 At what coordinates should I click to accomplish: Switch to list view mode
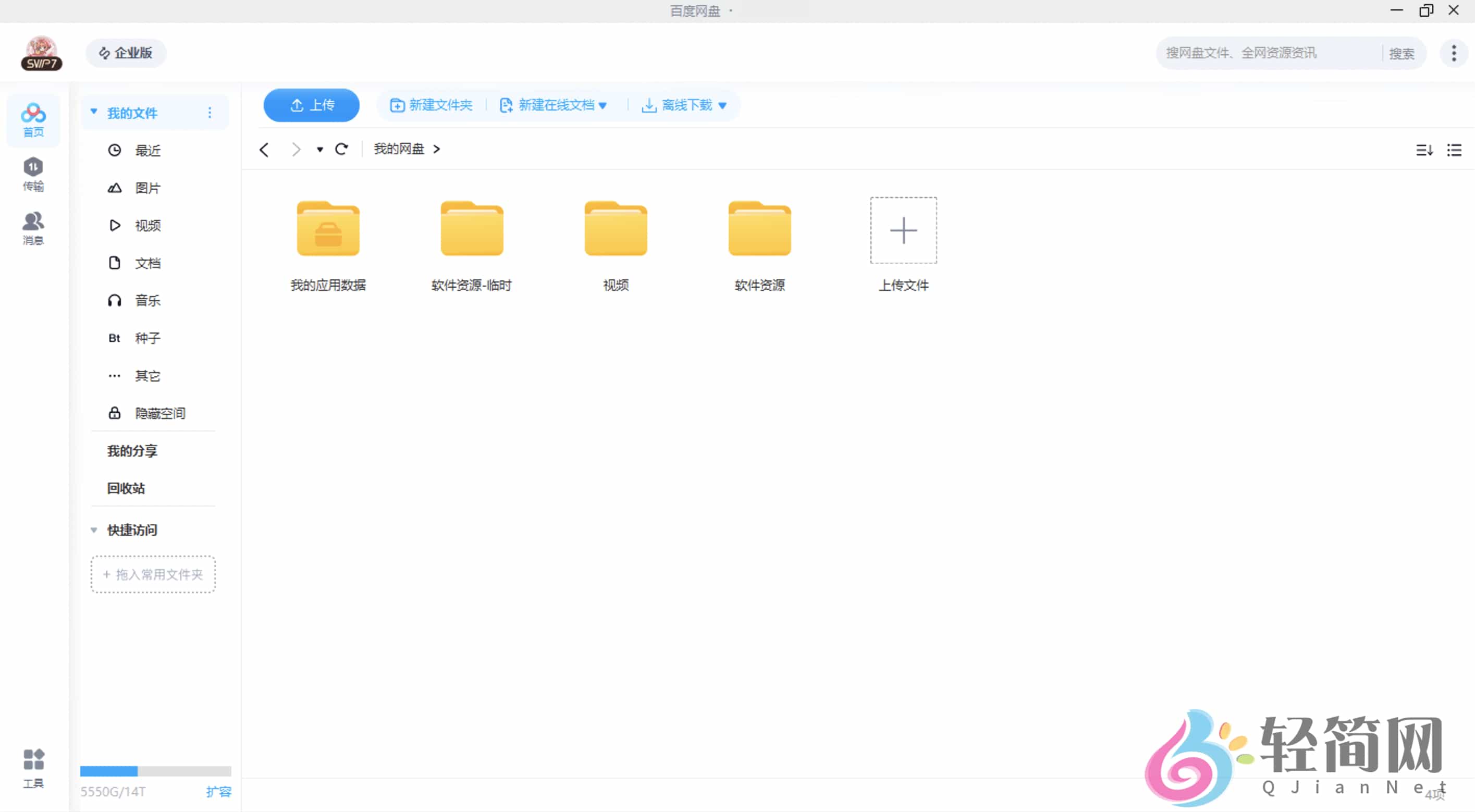(1455, 149)
